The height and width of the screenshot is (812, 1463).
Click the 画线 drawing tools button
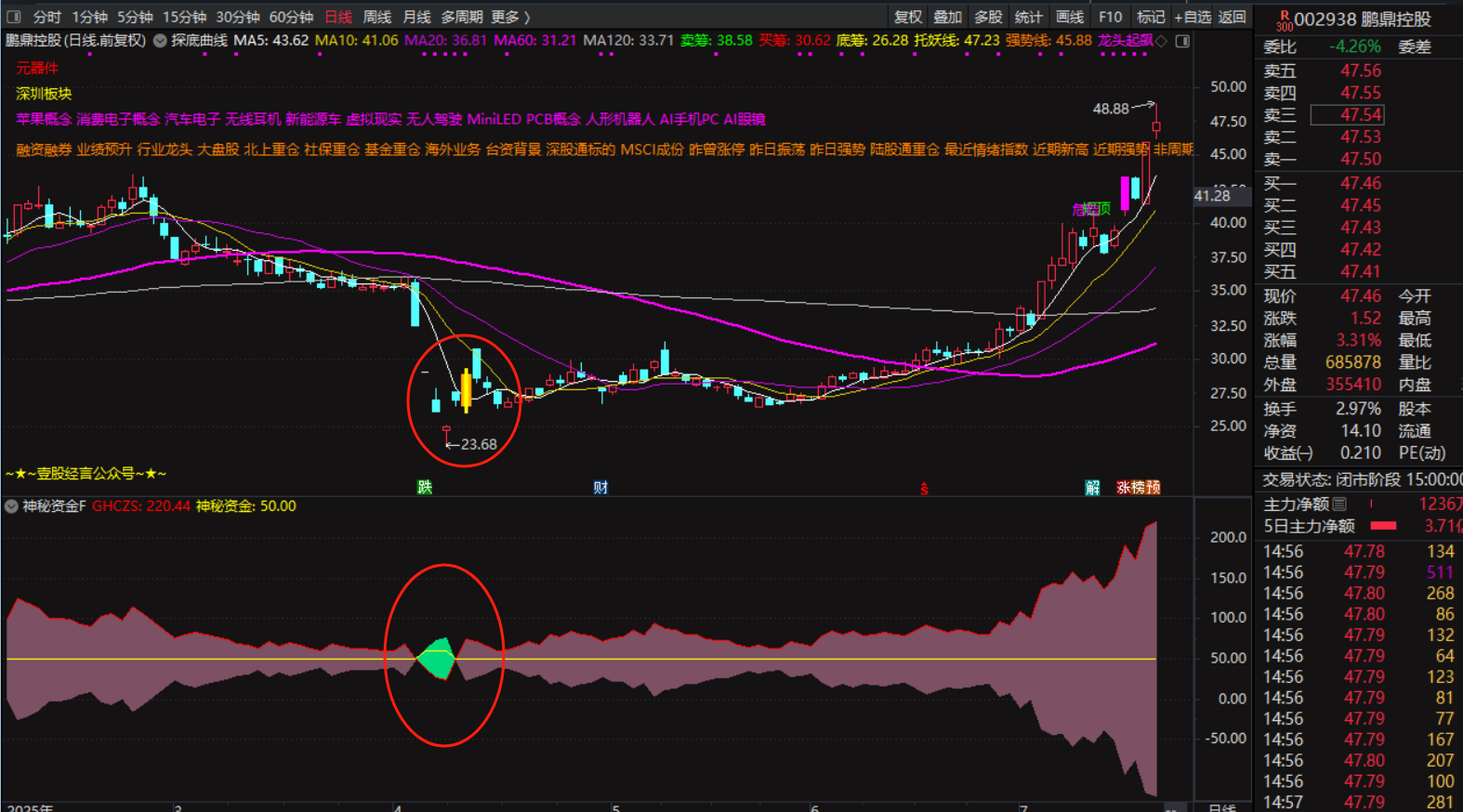coord(1069,17)
